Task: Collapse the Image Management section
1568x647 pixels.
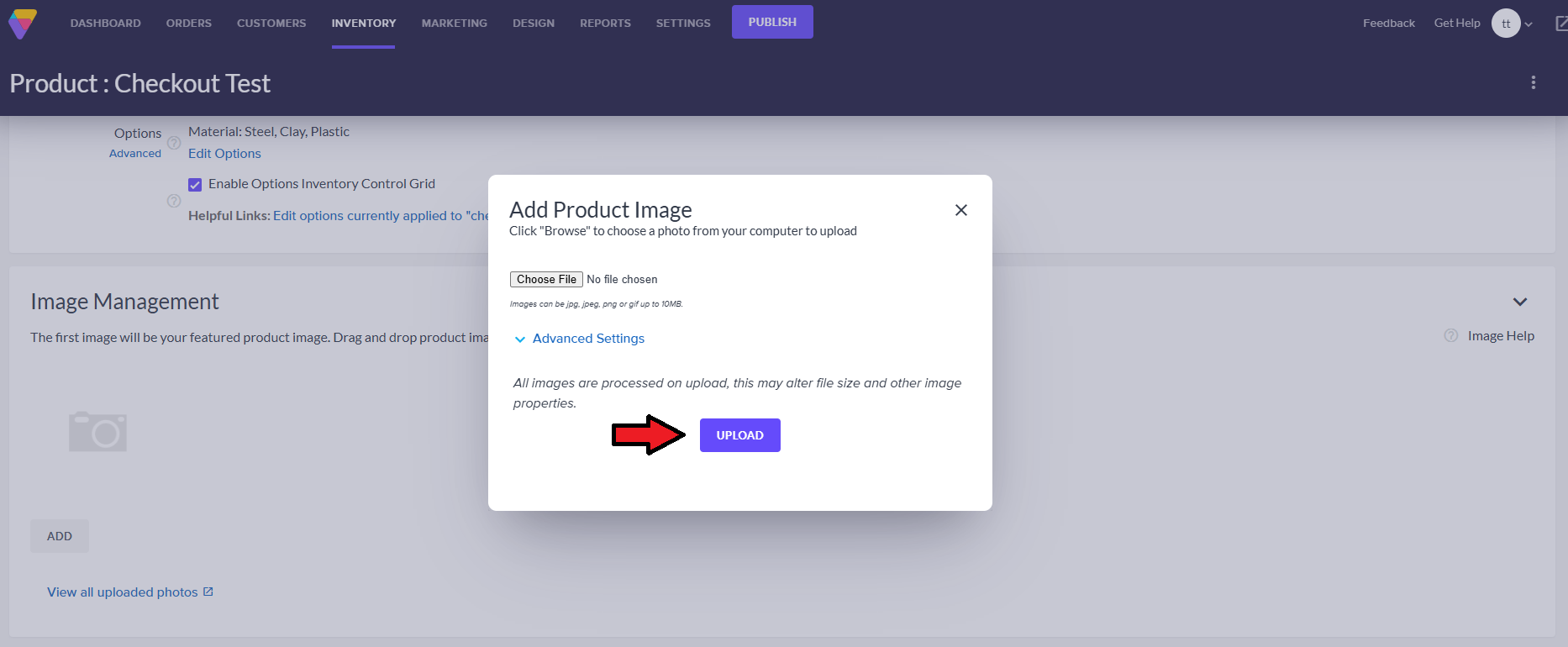Action: tap(1519, 302)
